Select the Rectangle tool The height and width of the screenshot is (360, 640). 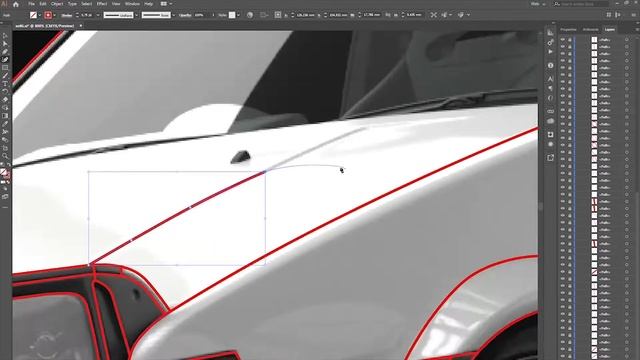coord(5,68)
